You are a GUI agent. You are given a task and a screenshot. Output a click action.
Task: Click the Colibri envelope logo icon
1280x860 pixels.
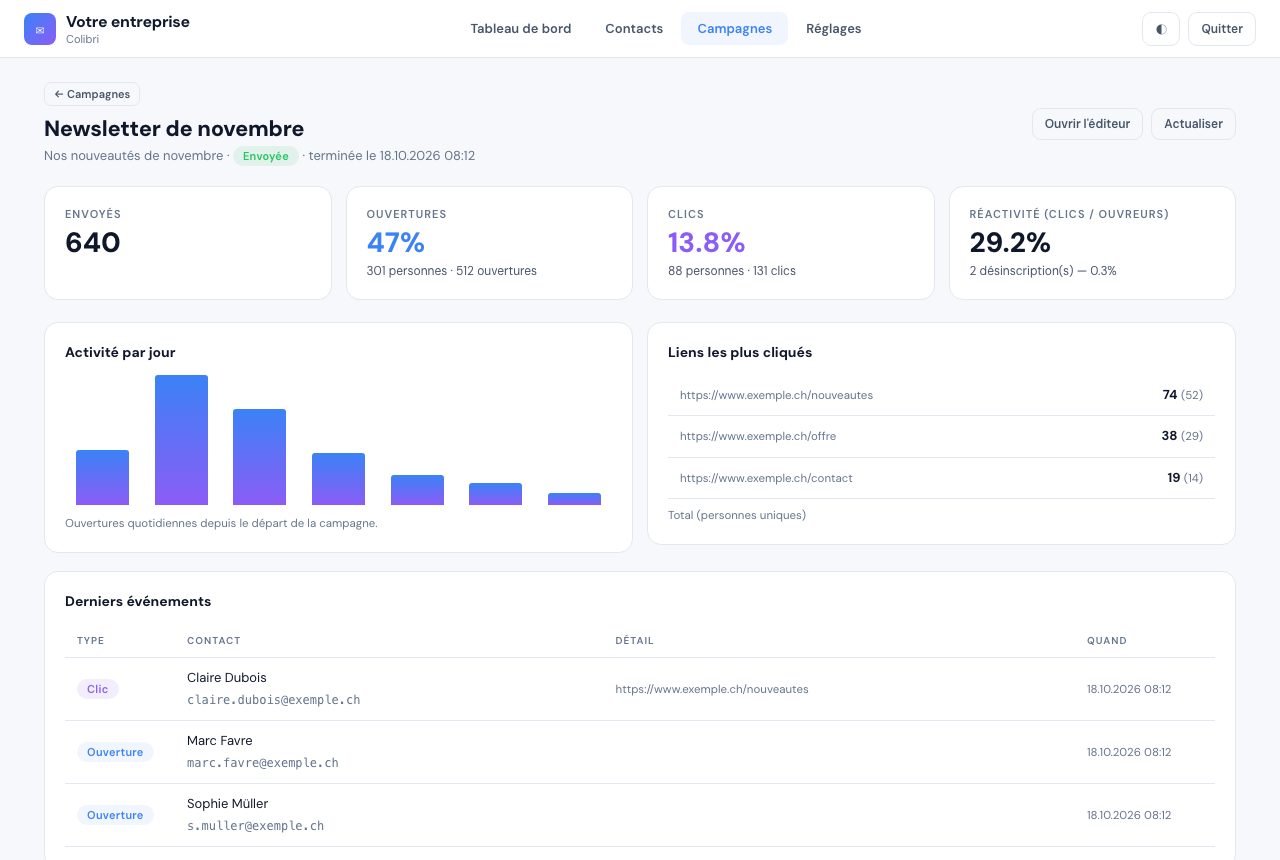pyautogui.click(x=40, y=29)
